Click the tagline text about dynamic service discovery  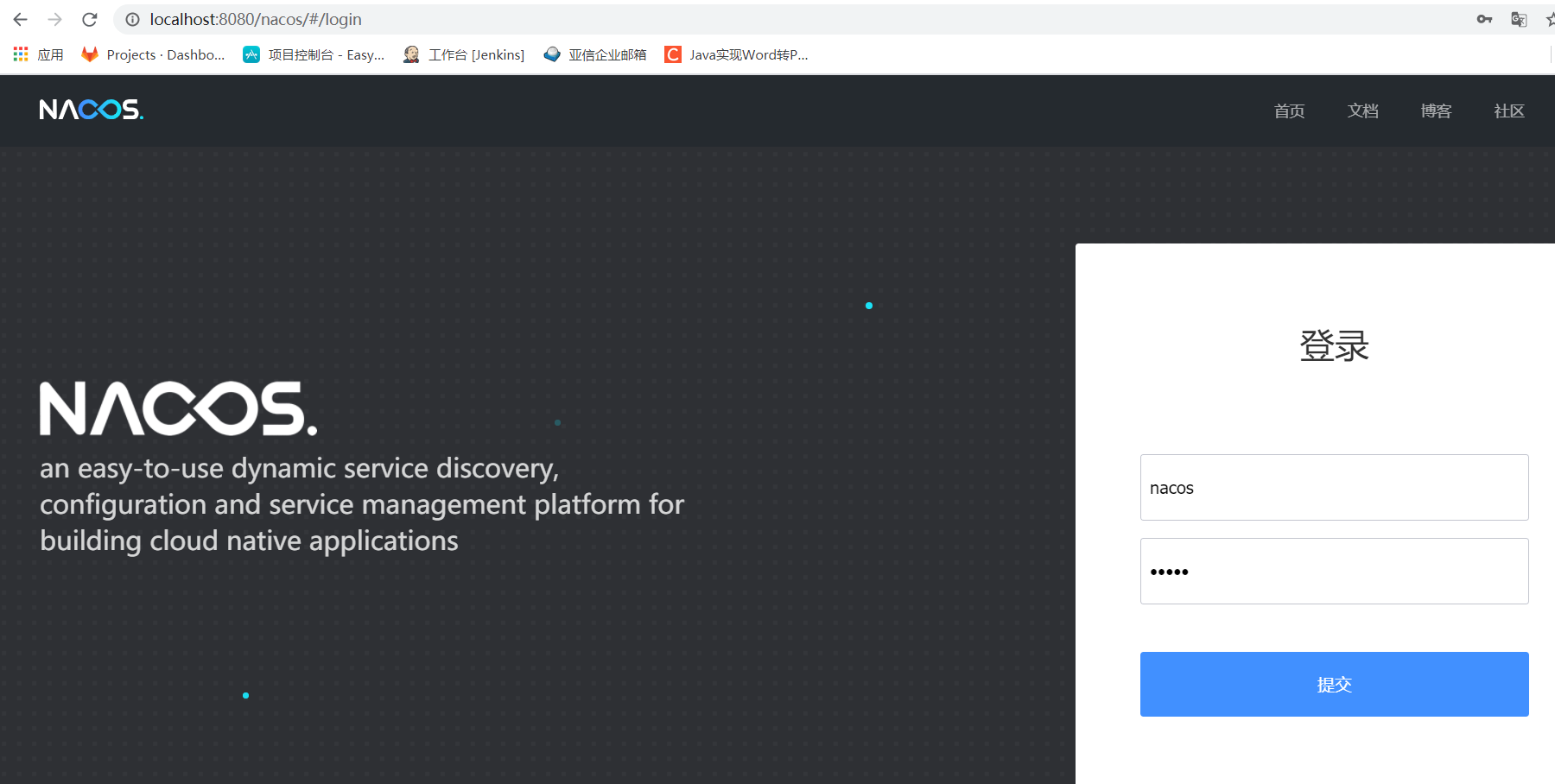(x=362, y=504)
